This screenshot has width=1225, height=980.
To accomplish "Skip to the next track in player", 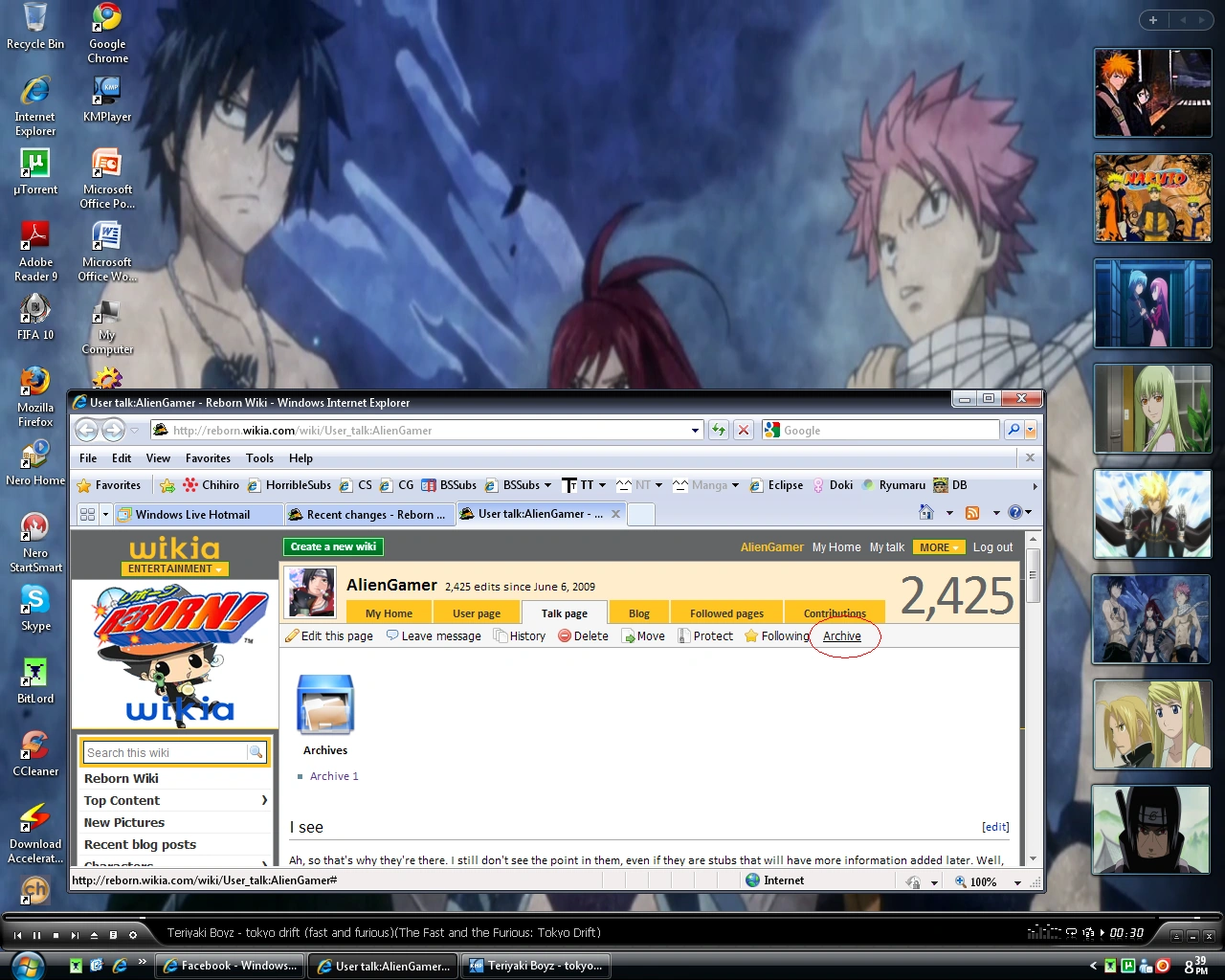I will coord(75,935).
